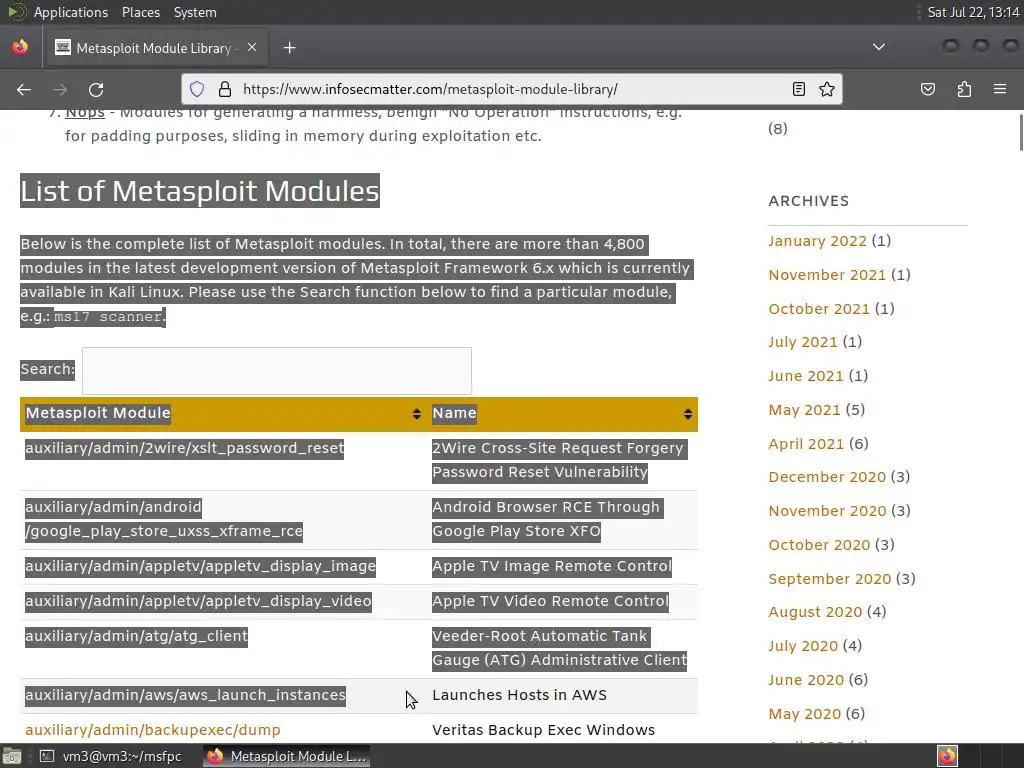The height and width of the screenshot is (768, 1024).
Task: Open the May 2021 archive
Action: click(x=805, y=410)
